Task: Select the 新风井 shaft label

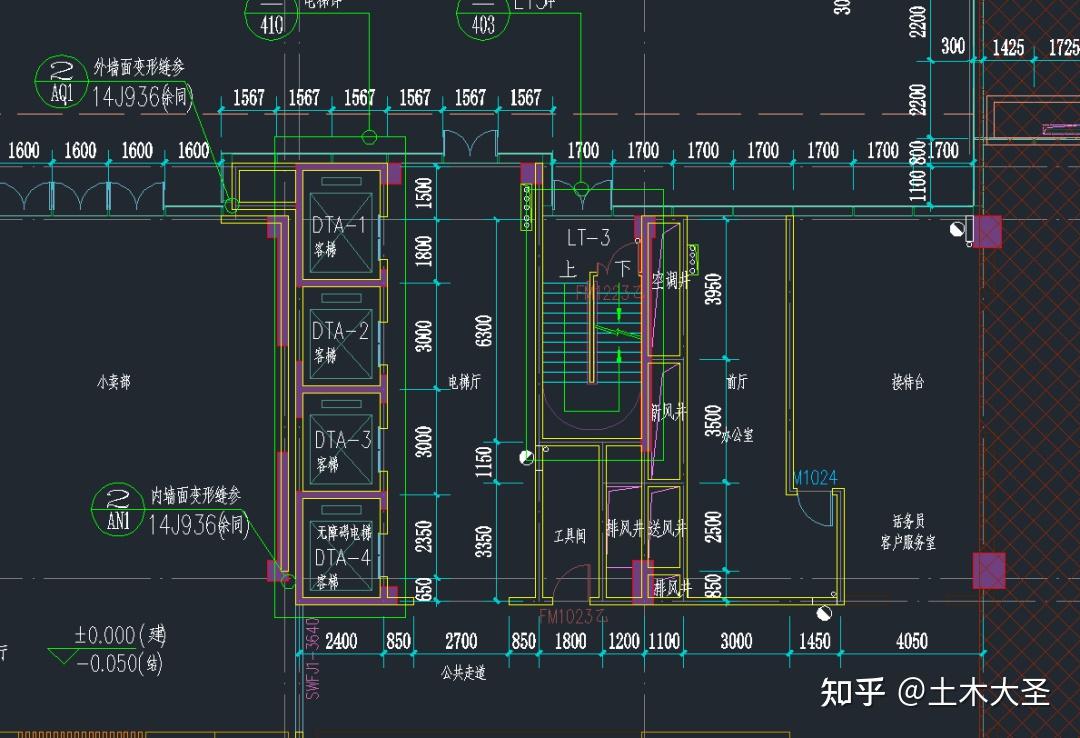Action: 668,412
